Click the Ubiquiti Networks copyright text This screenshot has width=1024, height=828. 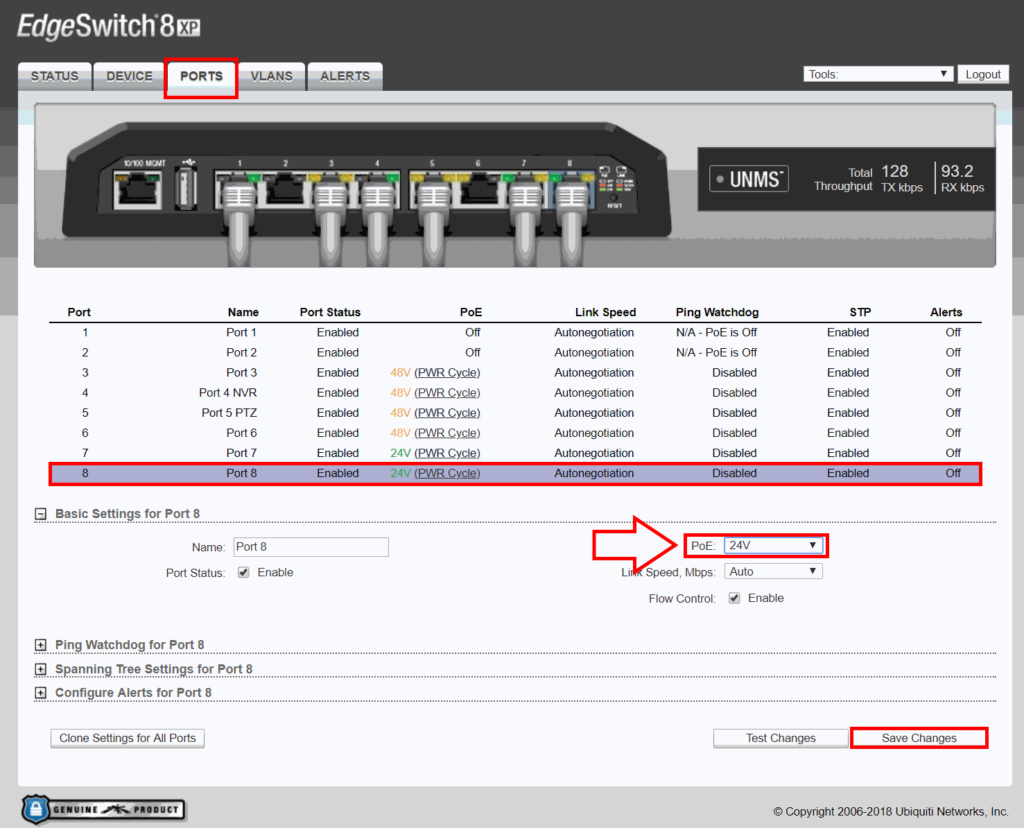(x=891, y=812)
